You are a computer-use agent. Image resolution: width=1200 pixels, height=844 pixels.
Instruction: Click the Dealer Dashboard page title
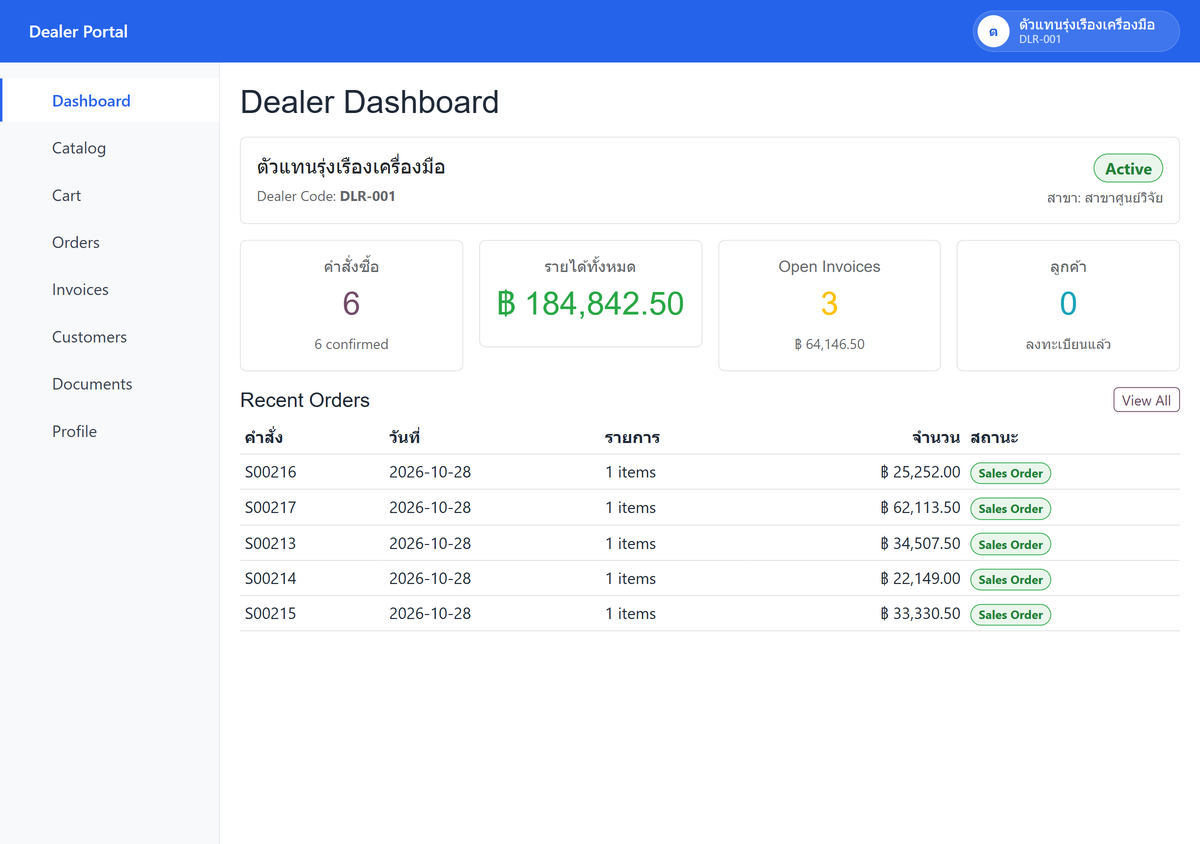pyautogui.click(x=370, y=102)
